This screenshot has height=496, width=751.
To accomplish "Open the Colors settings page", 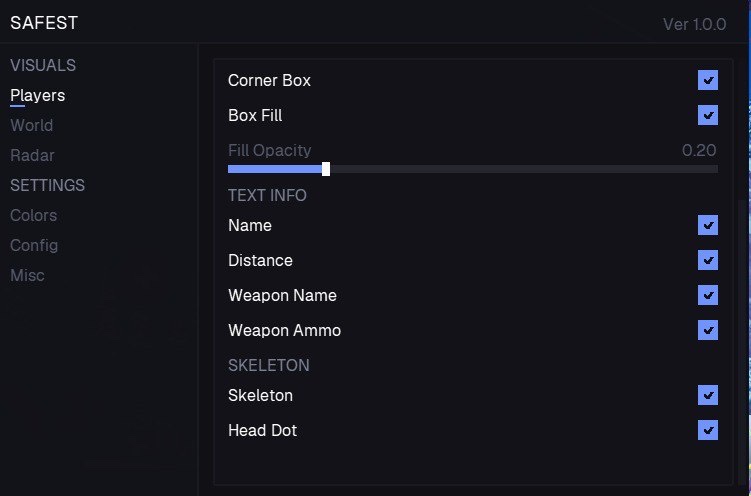I will click(x=34, y=216).
